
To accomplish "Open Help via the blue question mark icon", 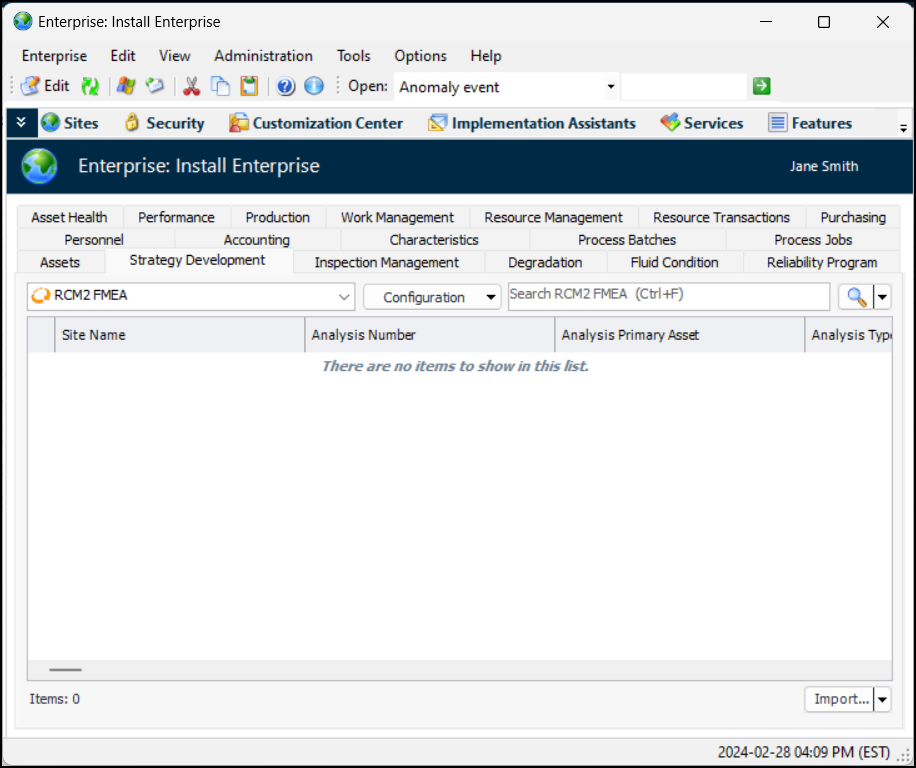I will (x=286, y=87).
